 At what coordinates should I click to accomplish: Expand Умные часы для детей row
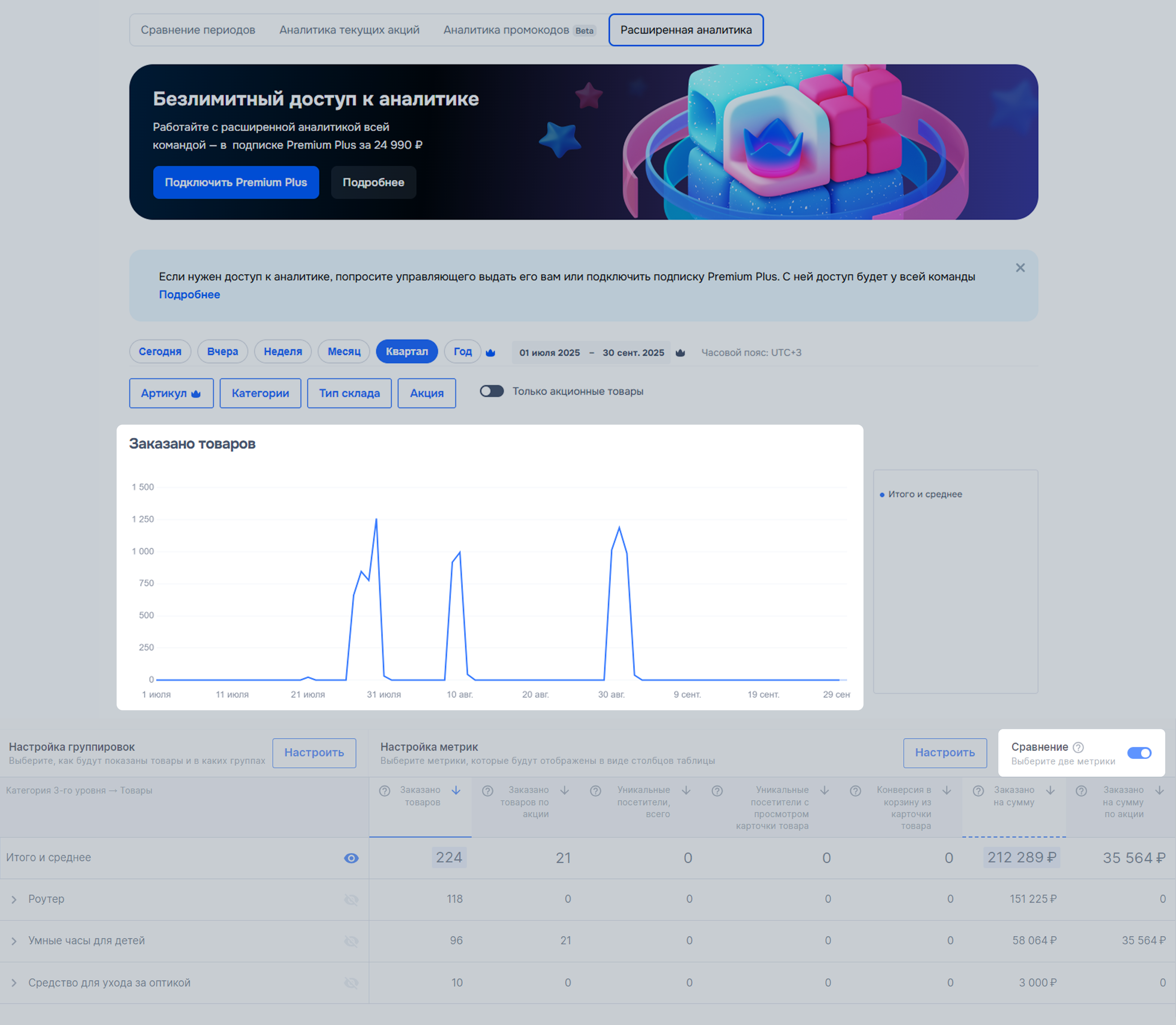coord(14,941)
